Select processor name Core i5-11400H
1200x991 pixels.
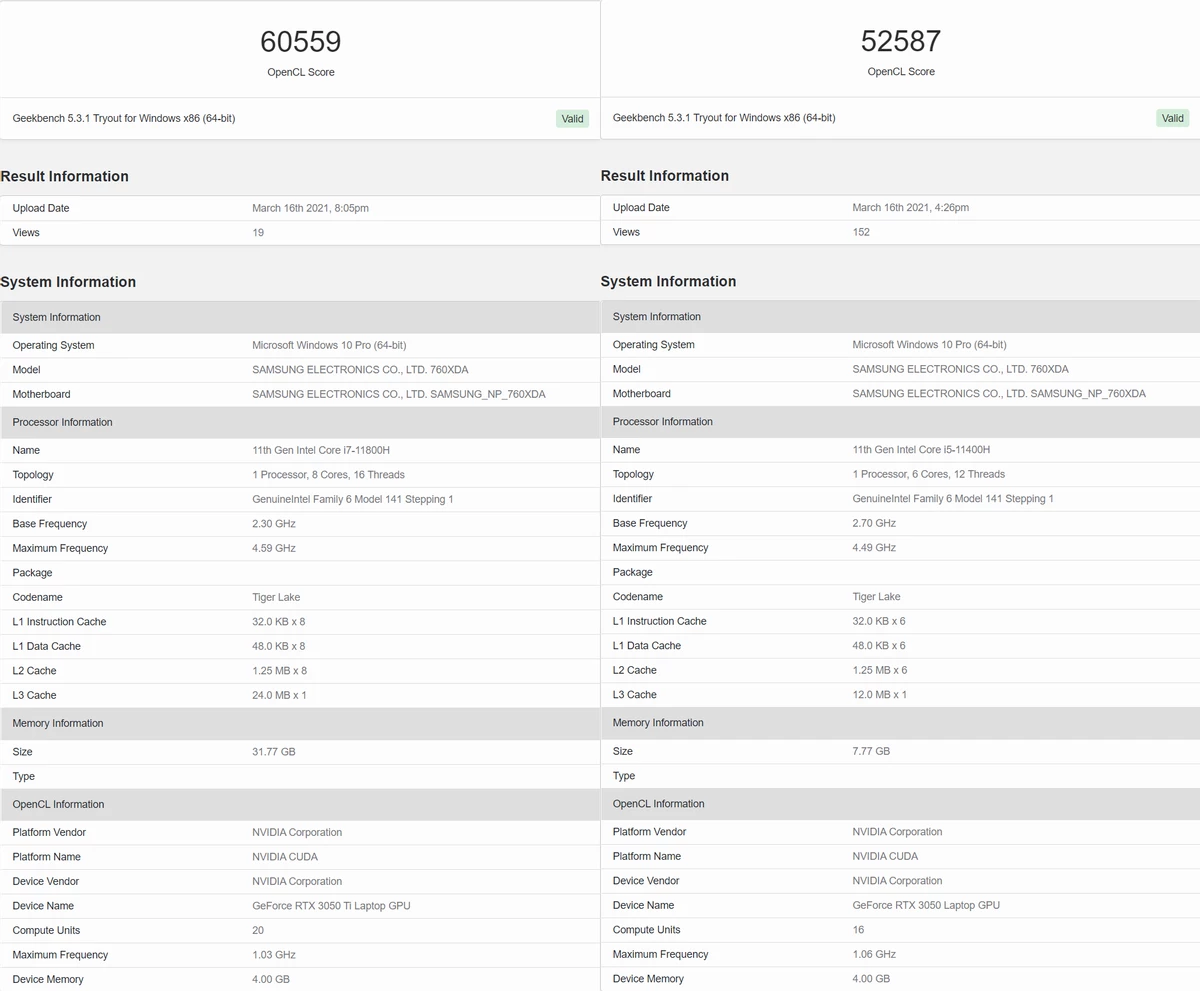tap(921, 450)
